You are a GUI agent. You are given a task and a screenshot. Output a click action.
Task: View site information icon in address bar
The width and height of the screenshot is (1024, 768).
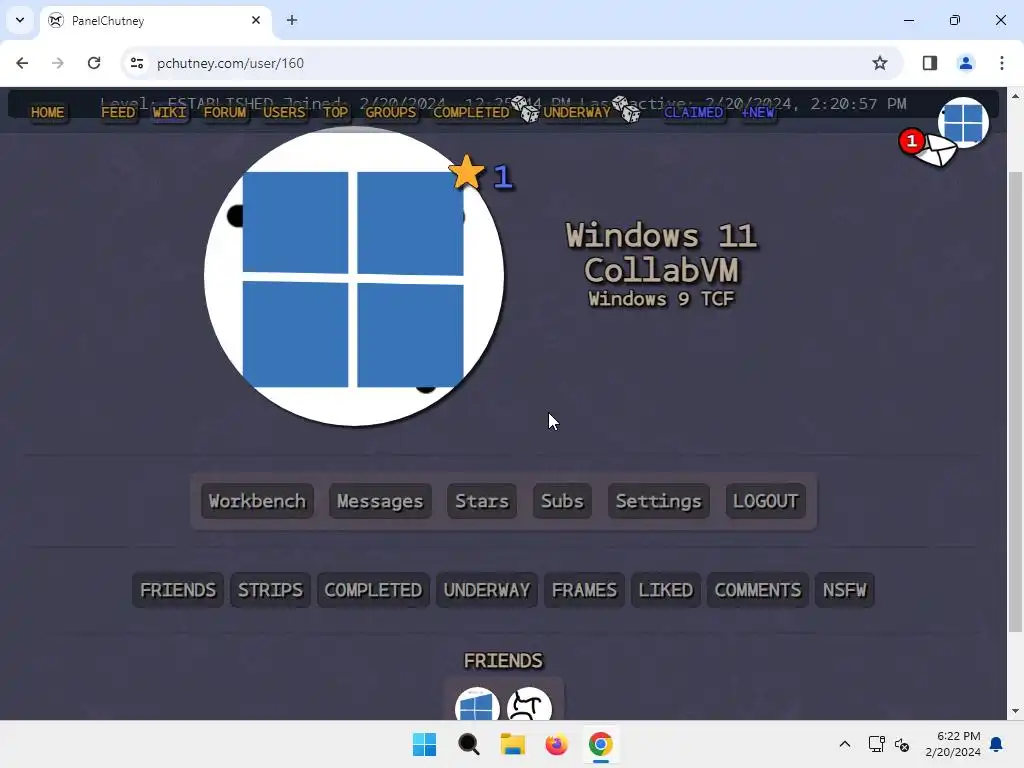pos(136,63)
